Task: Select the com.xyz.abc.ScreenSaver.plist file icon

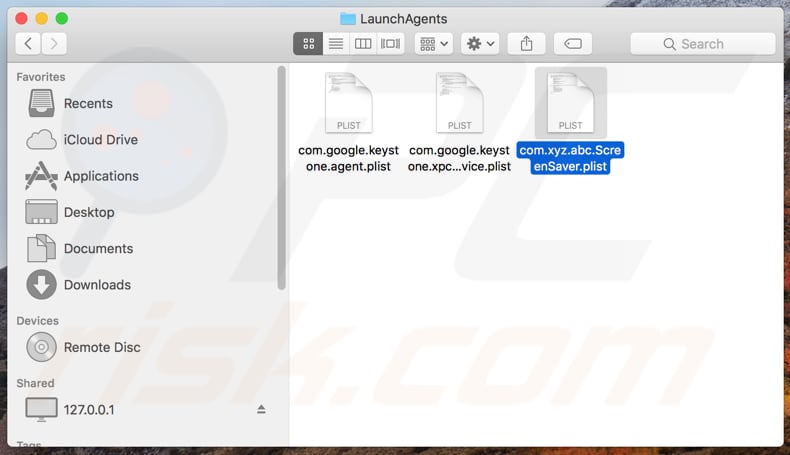Action: click(570, 103)
